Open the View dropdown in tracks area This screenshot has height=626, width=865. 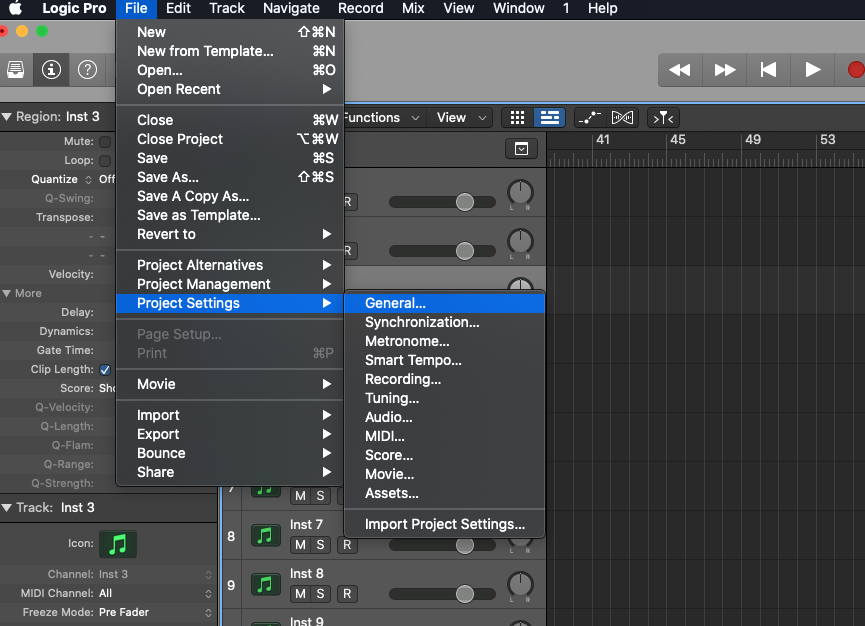point(462,117)
